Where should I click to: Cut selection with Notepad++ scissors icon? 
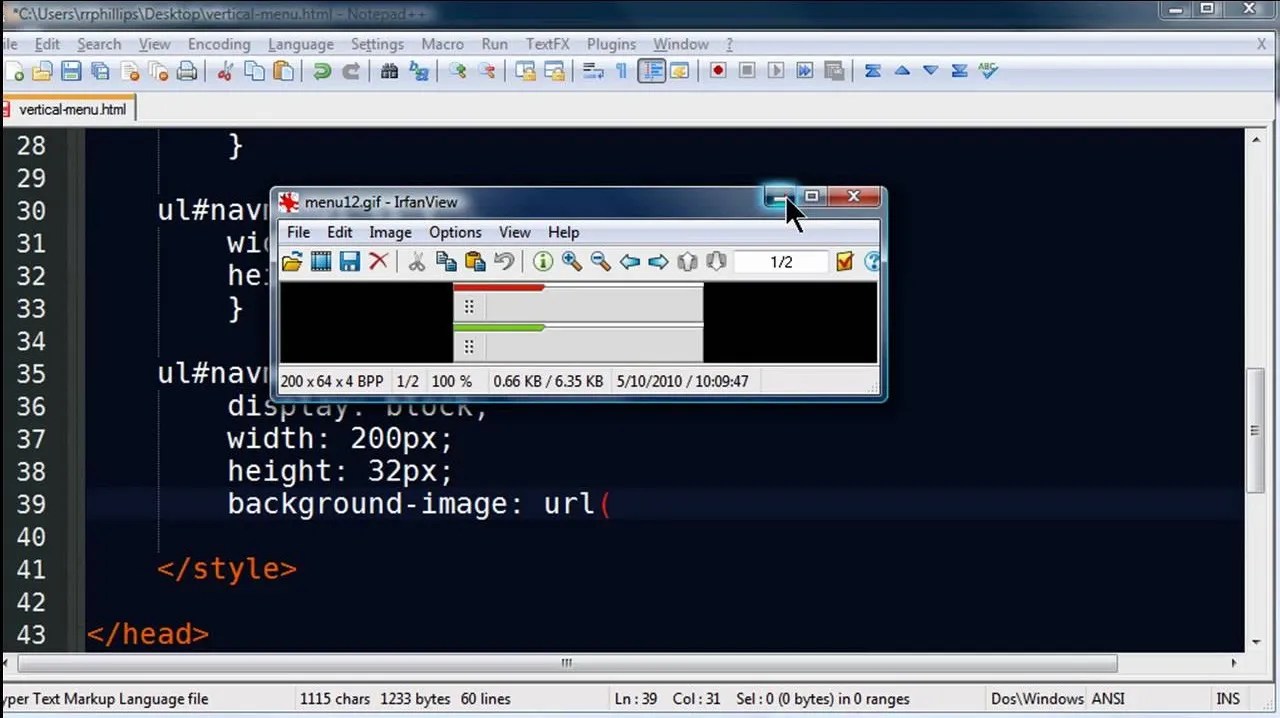click(225, 71)
